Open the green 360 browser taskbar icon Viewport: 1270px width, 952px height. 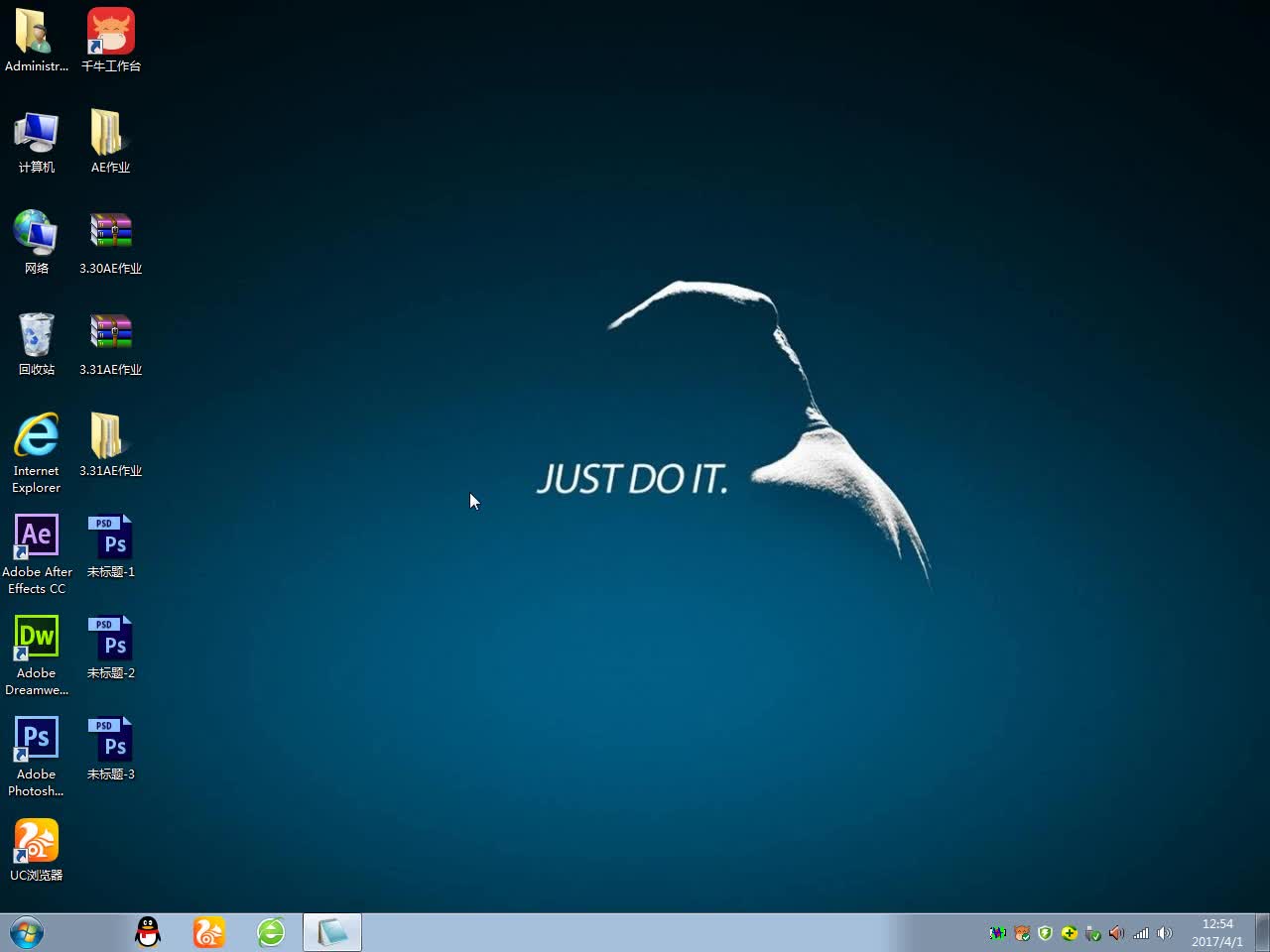click(x=271, y=932)
